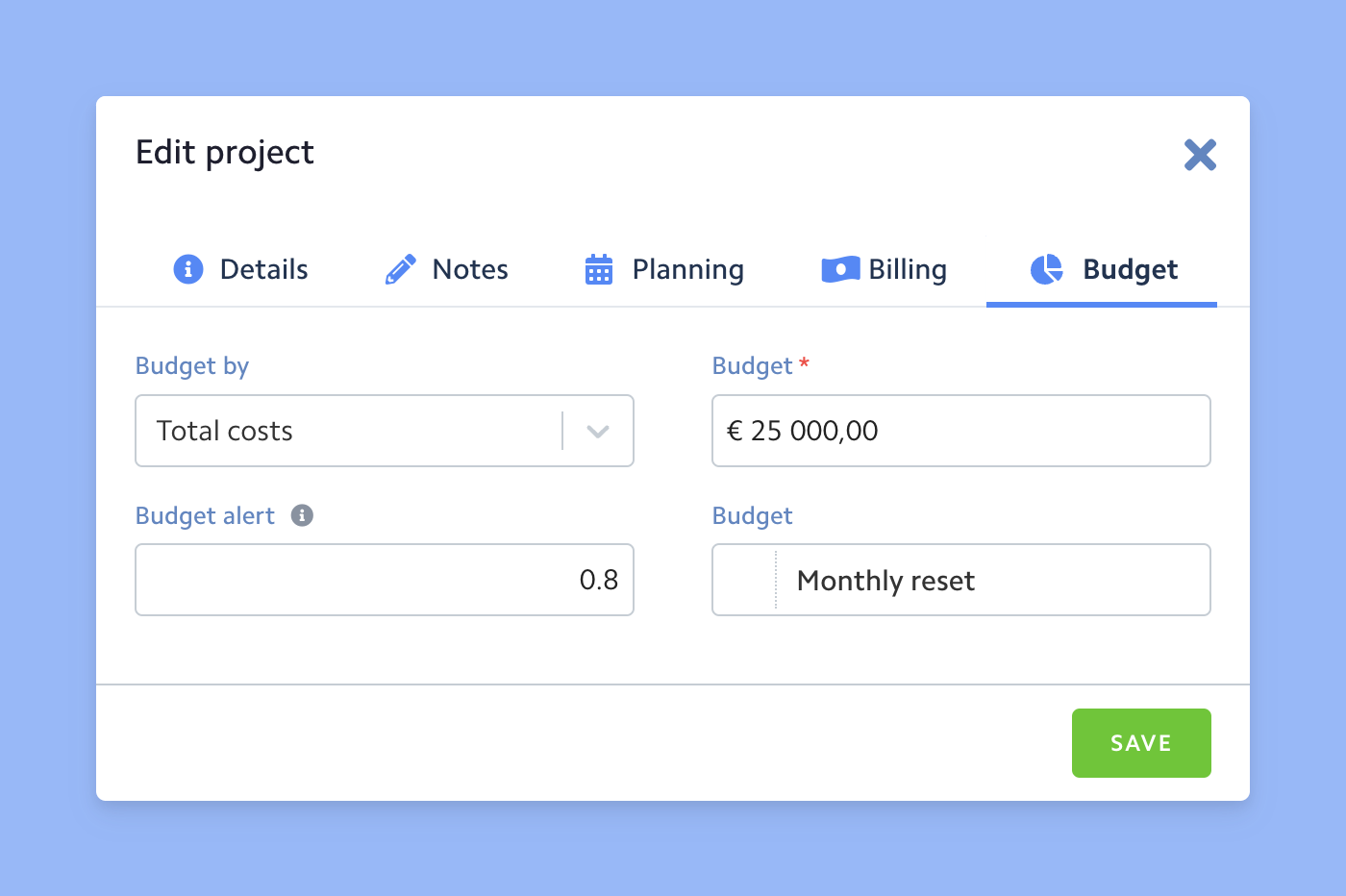
Task: Save the project changes
Action: [x=1141, y=743]
